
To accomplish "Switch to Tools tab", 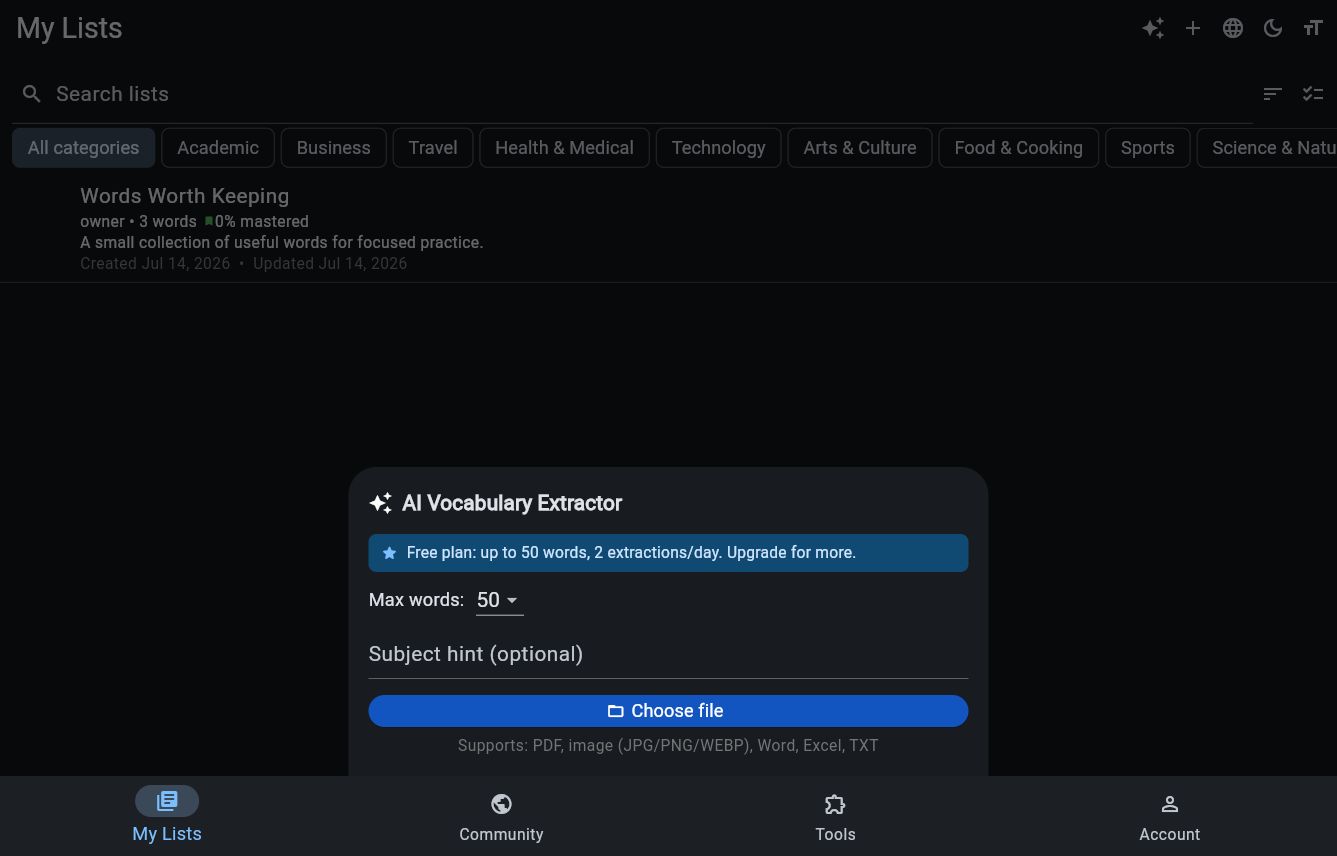I will [835, 816].
